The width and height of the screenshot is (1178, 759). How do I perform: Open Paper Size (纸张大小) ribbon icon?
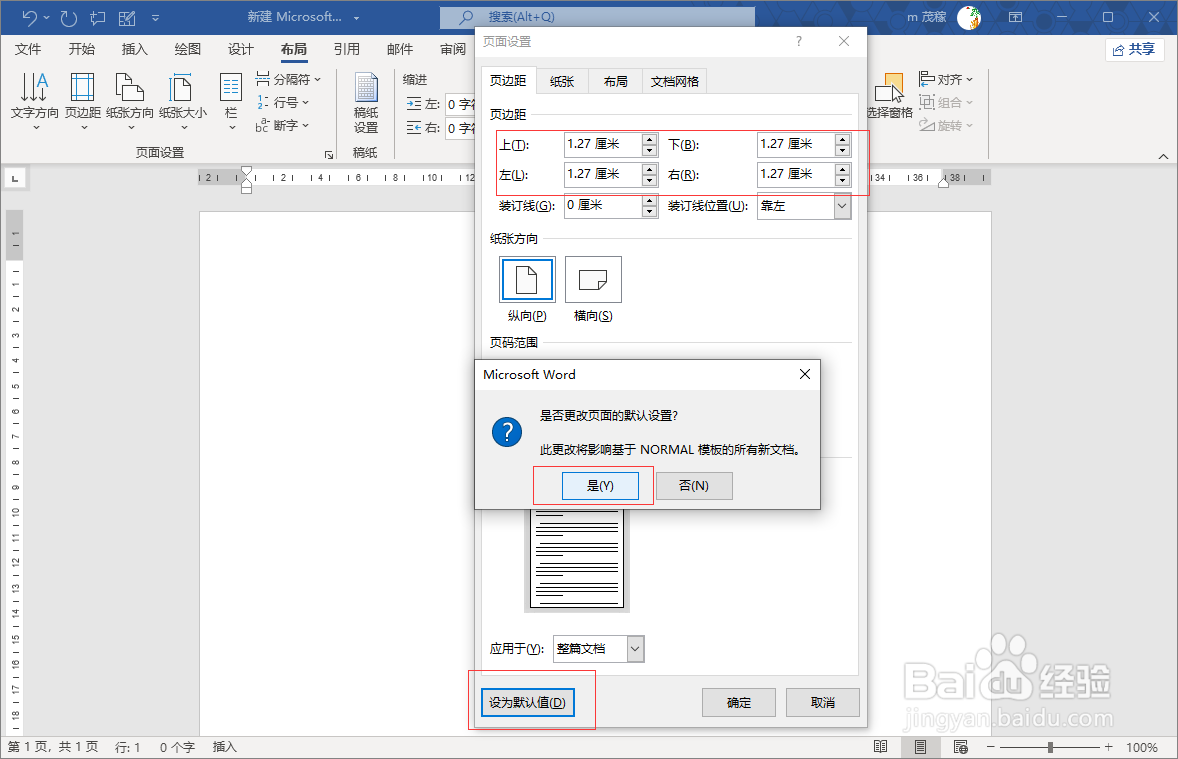(x=183, y=101)
